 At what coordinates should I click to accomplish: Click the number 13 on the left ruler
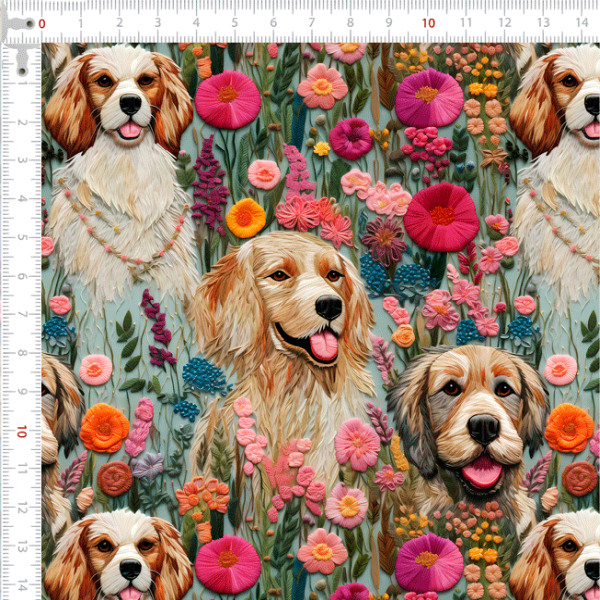[x=22, y=546]
